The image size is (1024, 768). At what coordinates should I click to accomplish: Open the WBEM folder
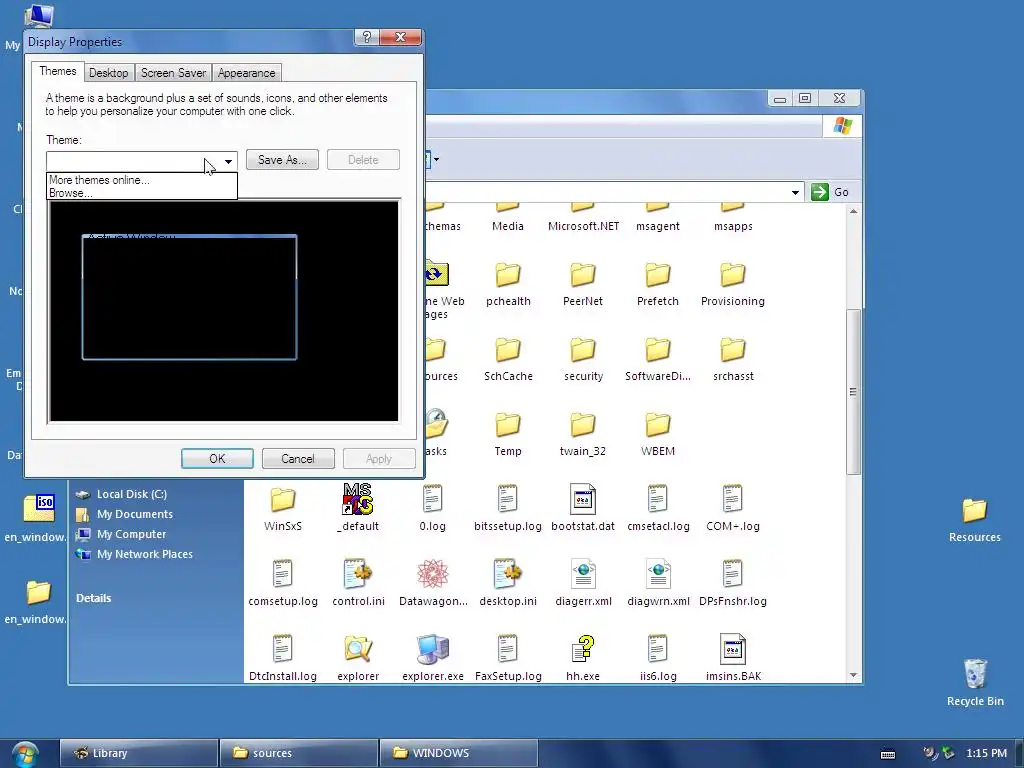(x=658, y=435)
